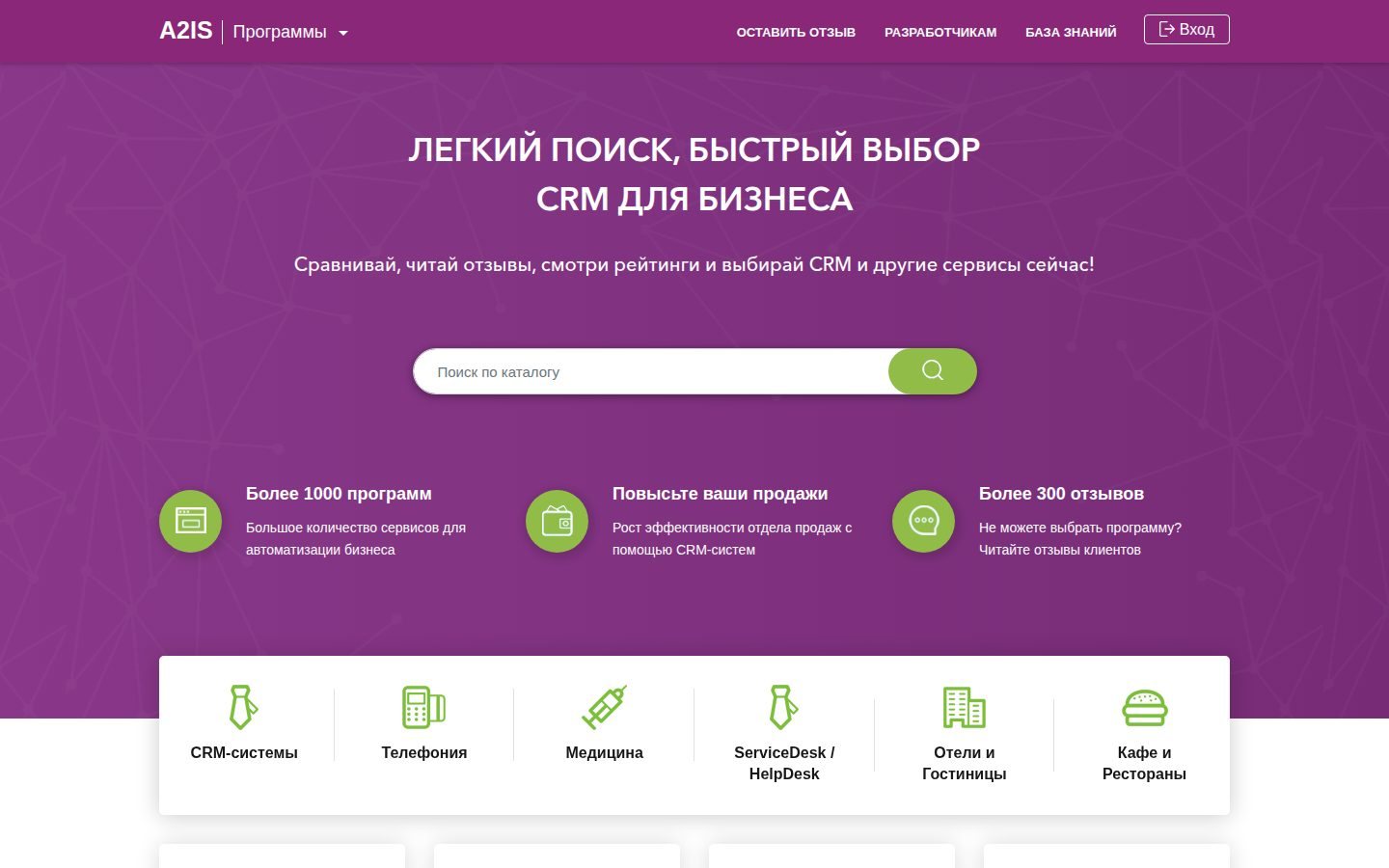The image size is (1389, 868).
Task: Click the Более 1000 программ heading
Action: (x=339, y=494)
